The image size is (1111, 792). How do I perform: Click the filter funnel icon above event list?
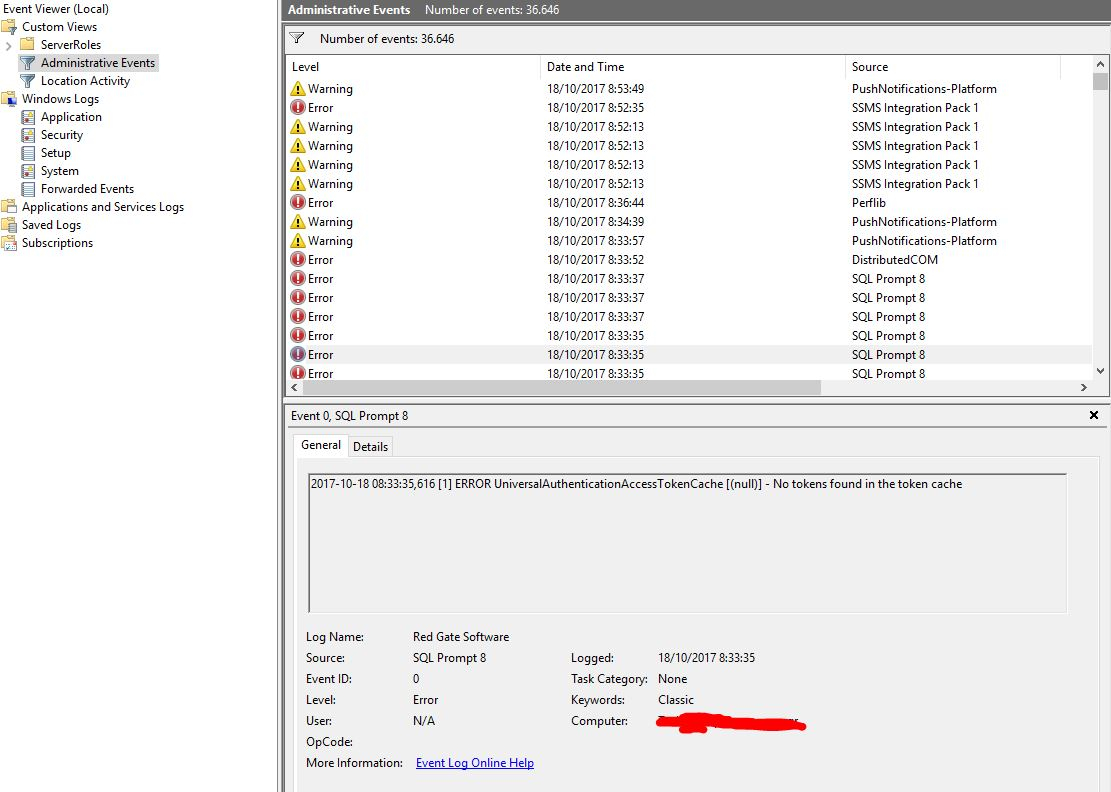(x=297, y=38)
